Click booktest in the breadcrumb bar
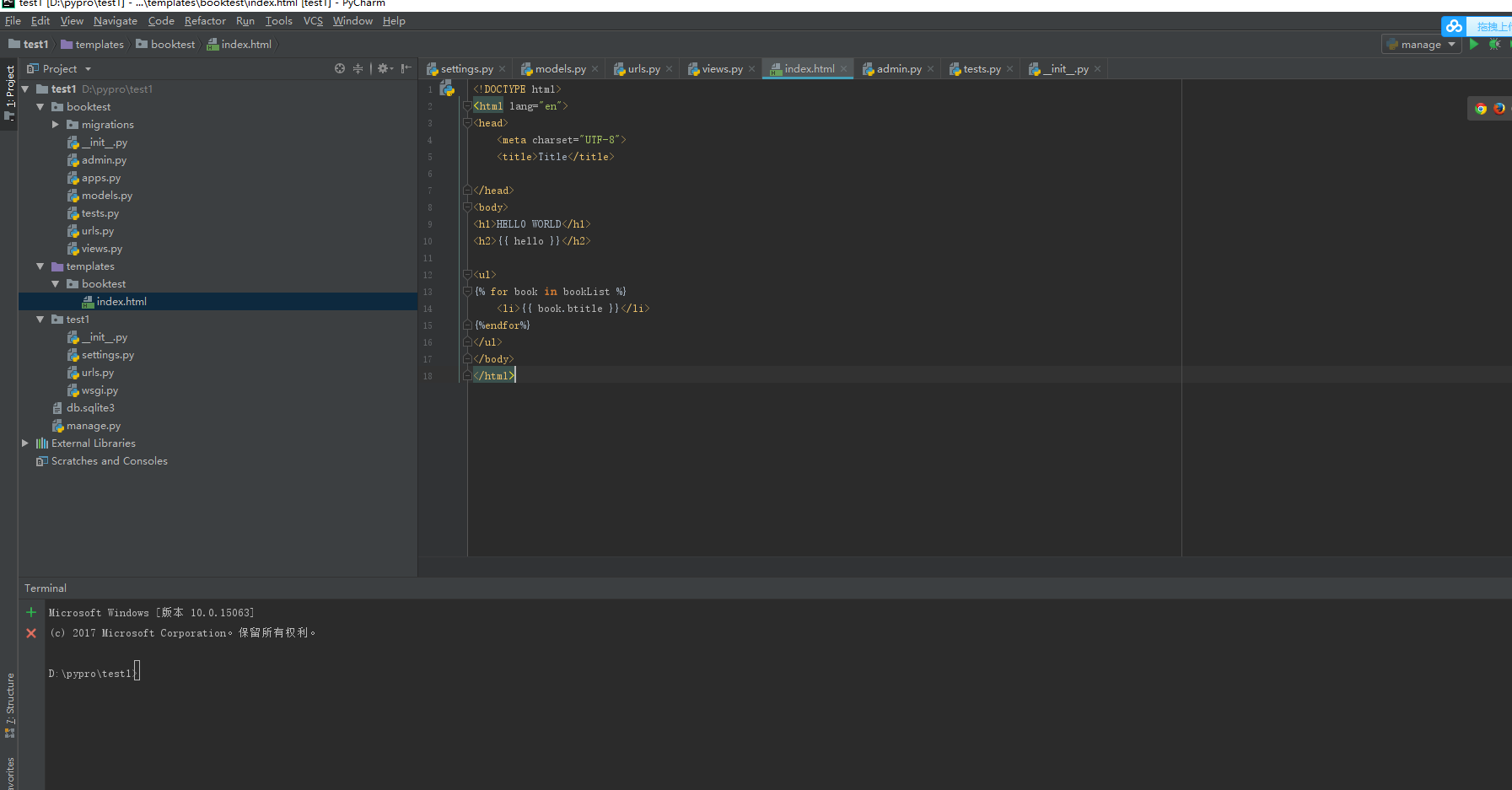The image size is (1512, 790). click(165, 45)
